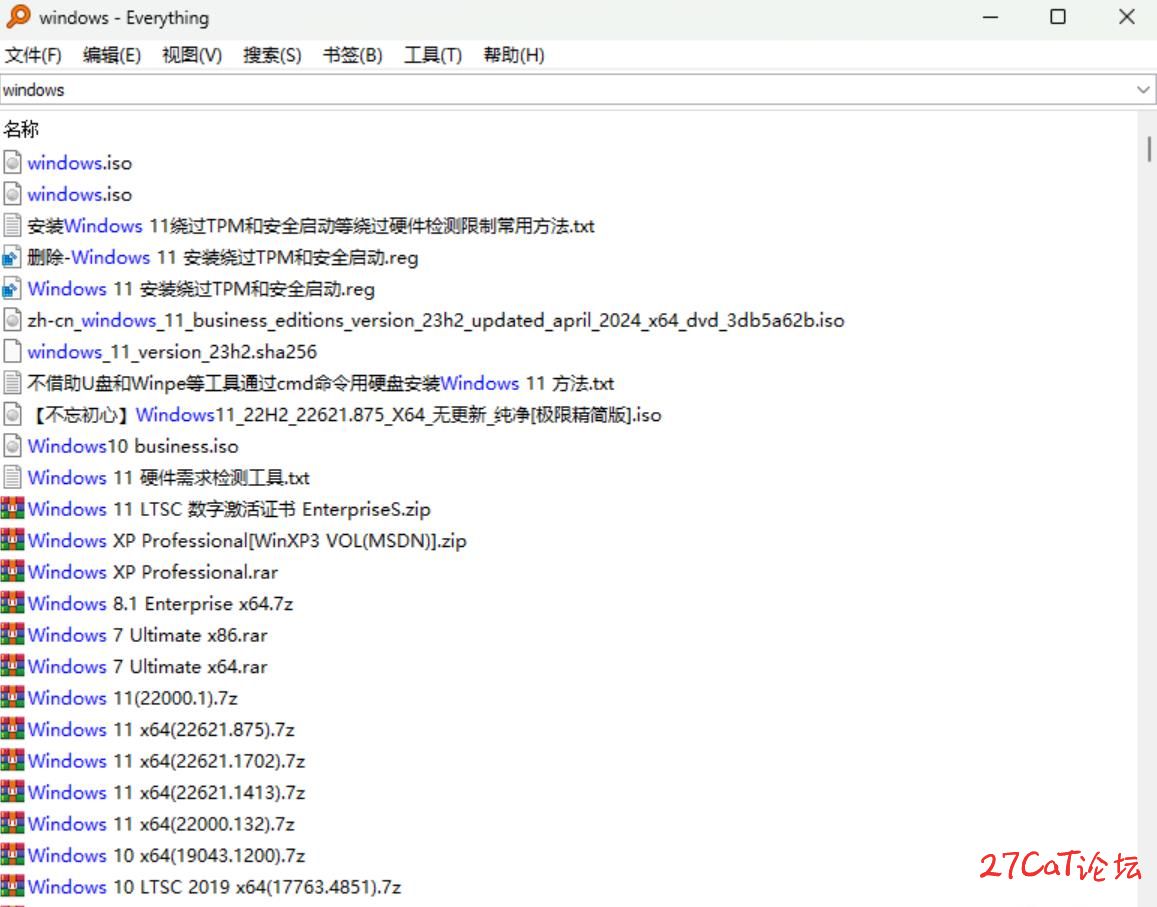This screenshot has height=907, width=1157.
Task: Click the disc icon of the first windows.iso
Action: coord(12,162)
